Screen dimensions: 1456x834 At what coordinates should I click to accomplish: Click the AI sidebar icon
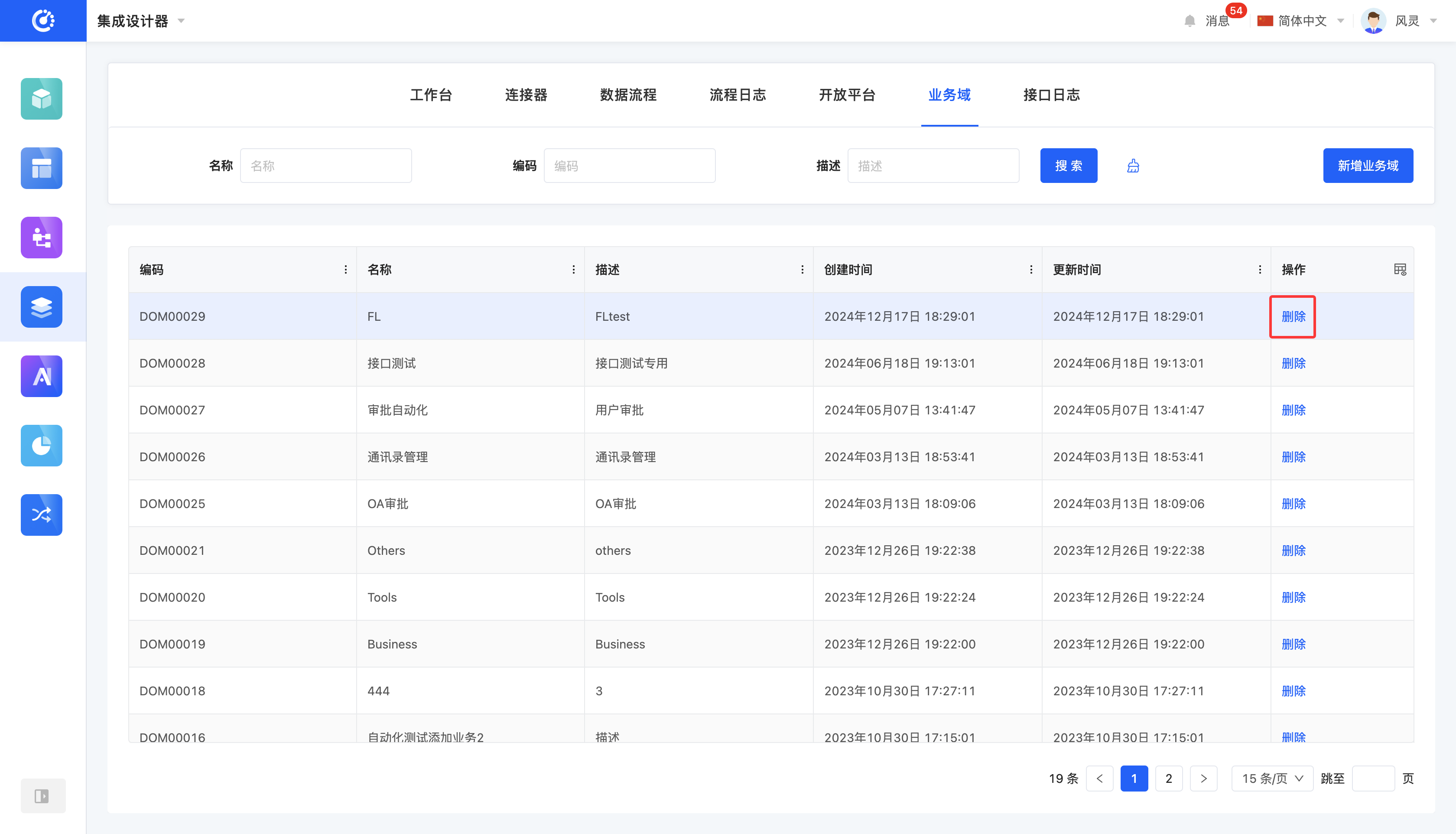(x=41, y=376)
